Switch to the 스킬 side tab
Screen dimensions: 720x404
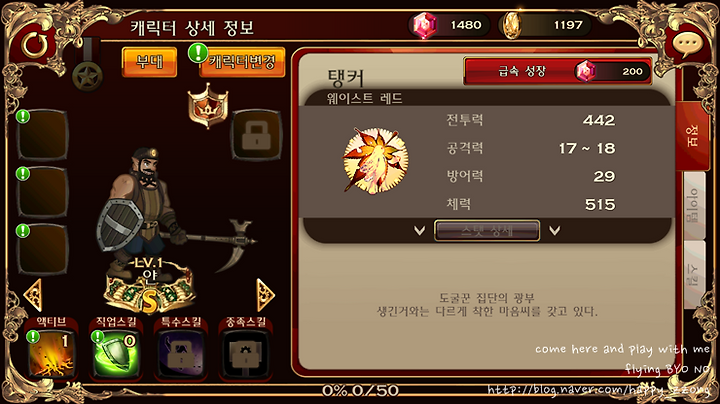[693, 275]
